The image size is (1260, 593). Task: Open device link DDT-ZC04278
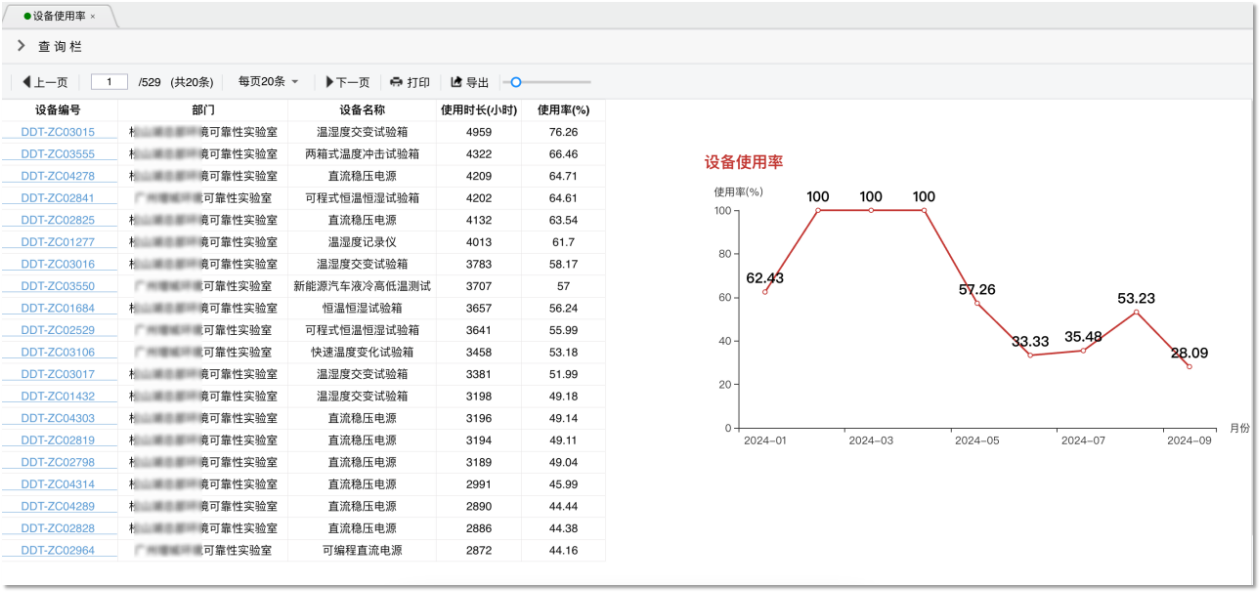click(x=58, y=176)
